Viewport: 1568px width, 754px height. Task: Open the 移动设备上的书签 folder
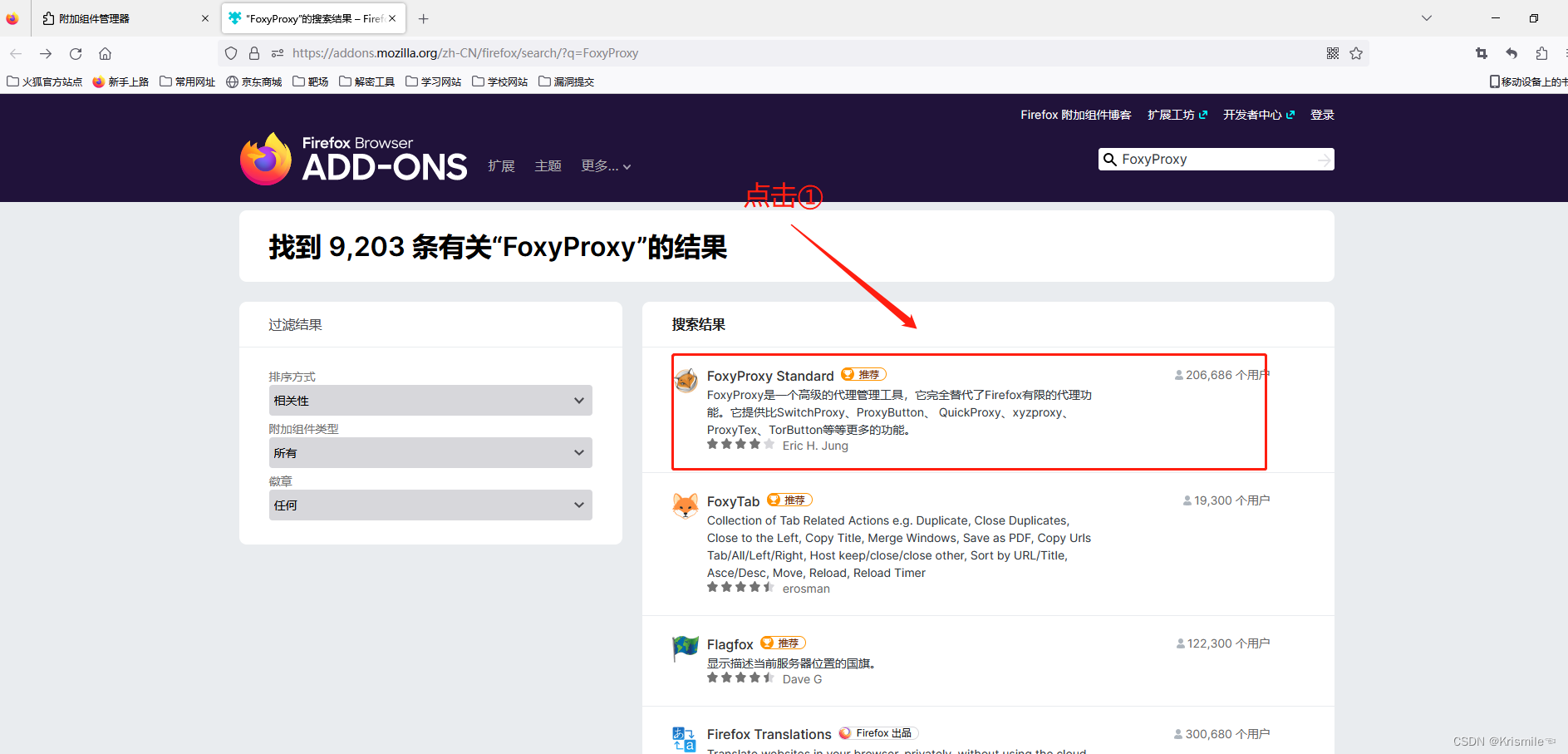pyautogui.click(x=1528, y=81)
